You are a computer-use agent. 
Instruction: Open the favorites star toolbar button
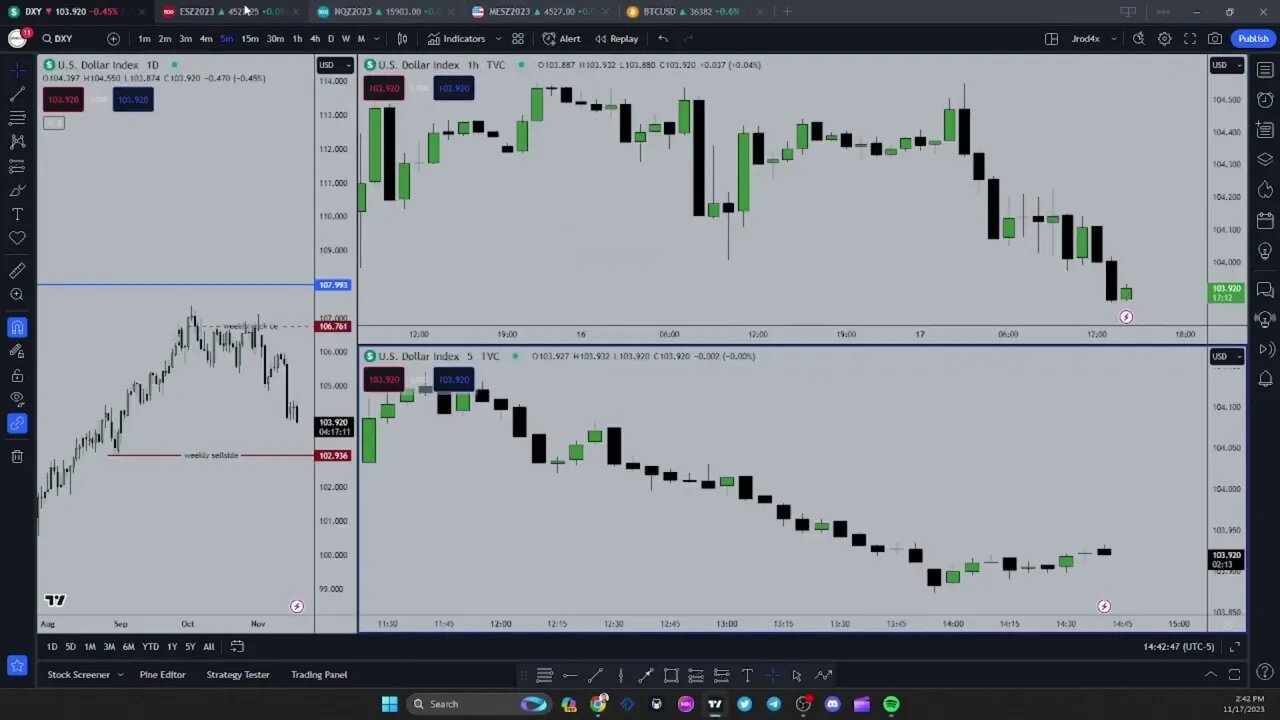pyautogui.click(x=17, y=665)
